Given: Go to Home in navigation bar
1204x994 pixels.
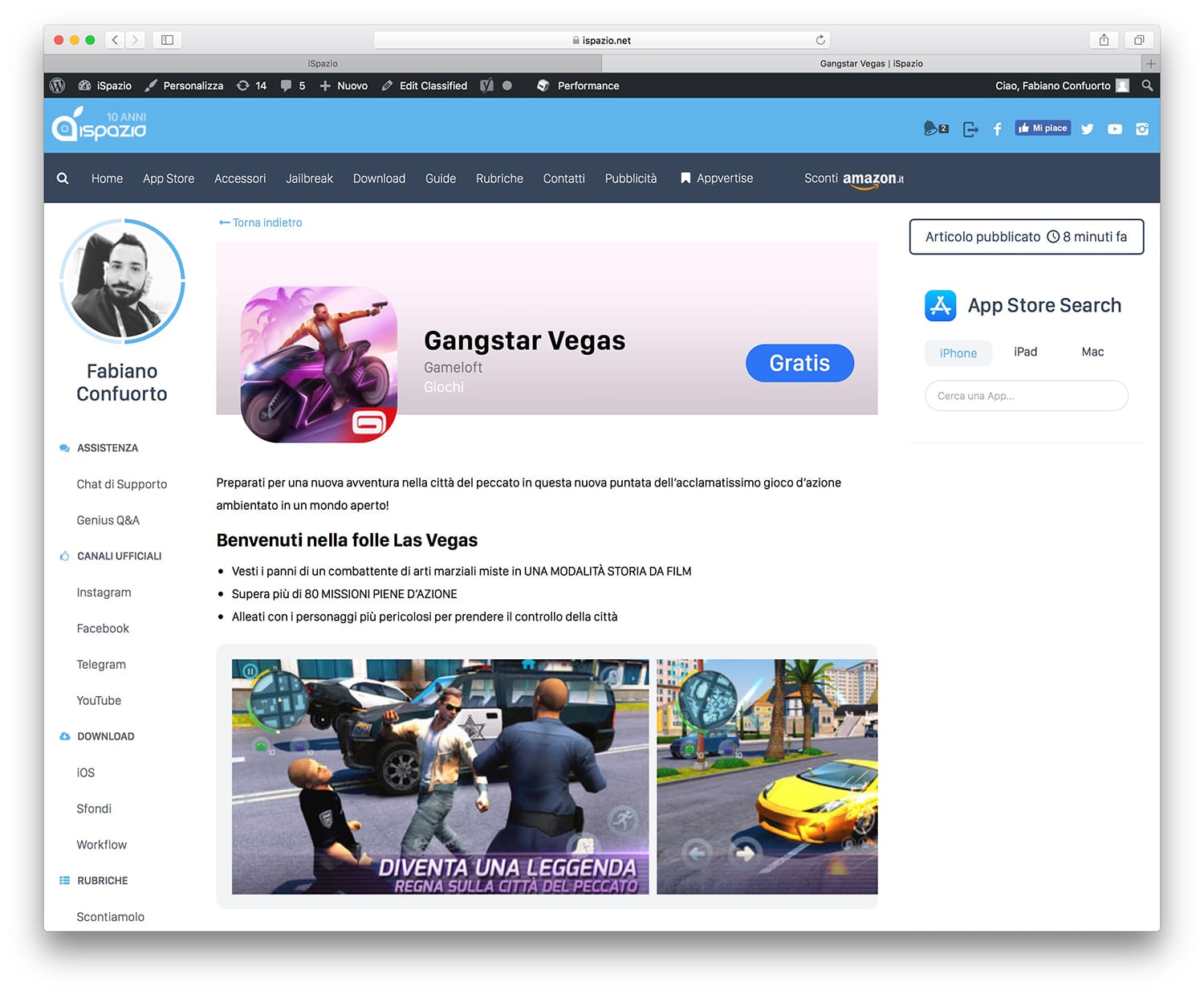Looking at the screenshot, I should click(108, 178).
